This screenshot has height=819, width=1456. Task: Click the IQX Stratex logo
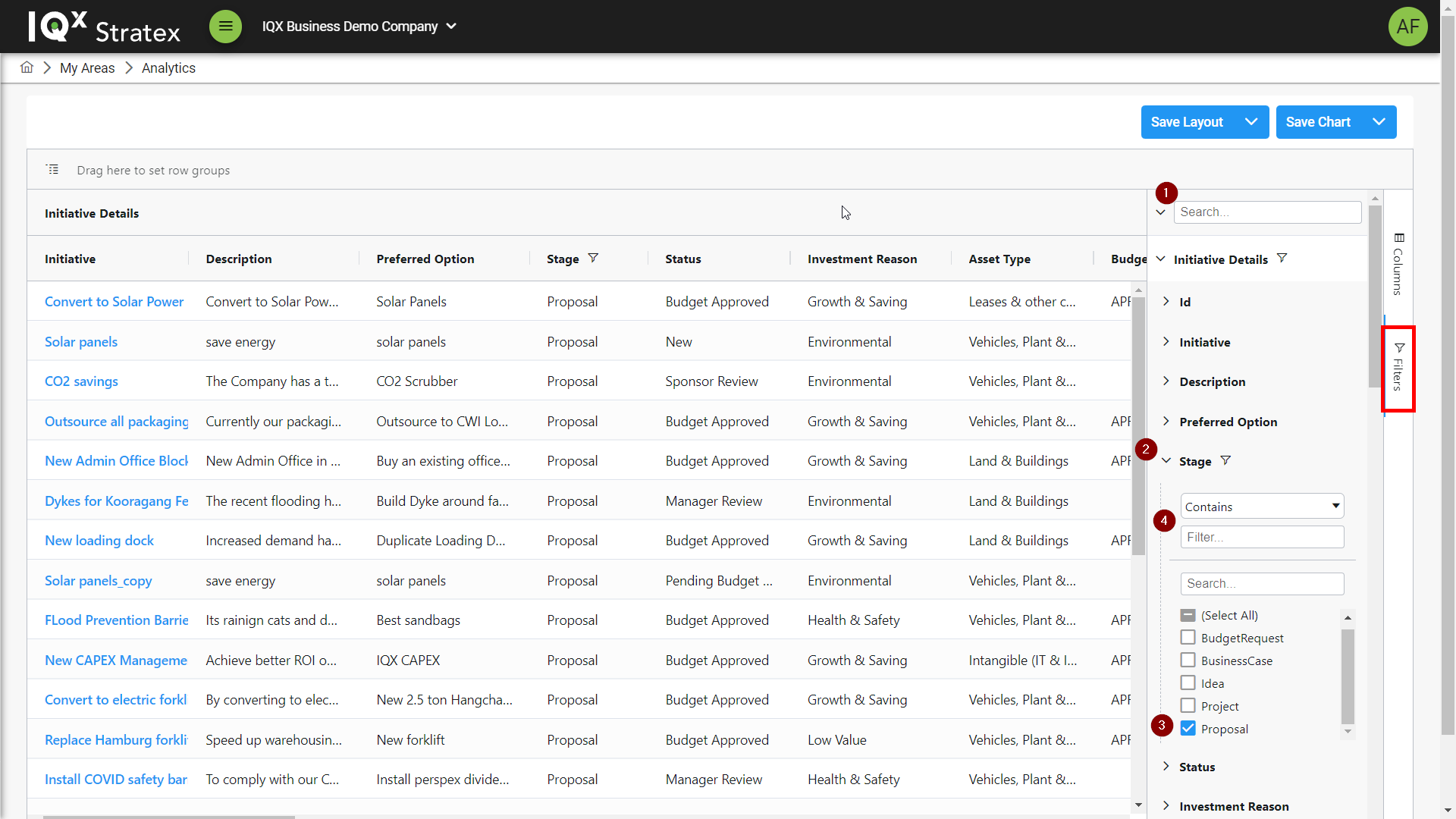pos(104,27)
